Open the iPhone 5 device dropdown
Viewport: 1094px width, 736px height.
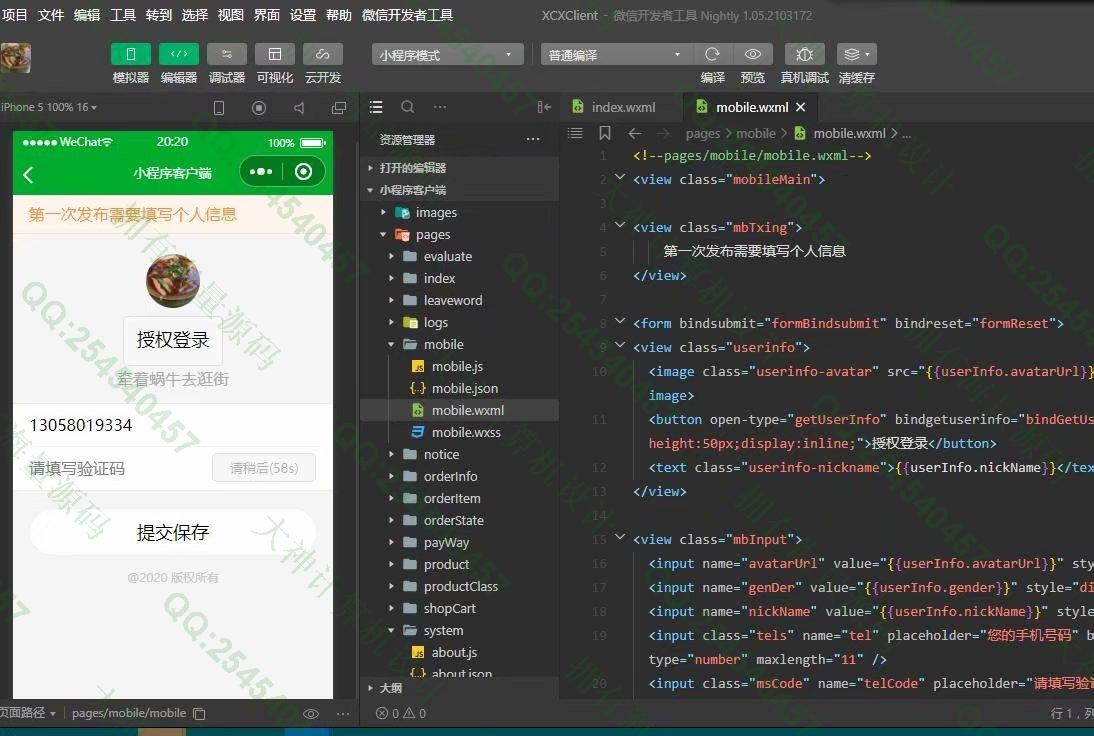click(x=49, y=107)
